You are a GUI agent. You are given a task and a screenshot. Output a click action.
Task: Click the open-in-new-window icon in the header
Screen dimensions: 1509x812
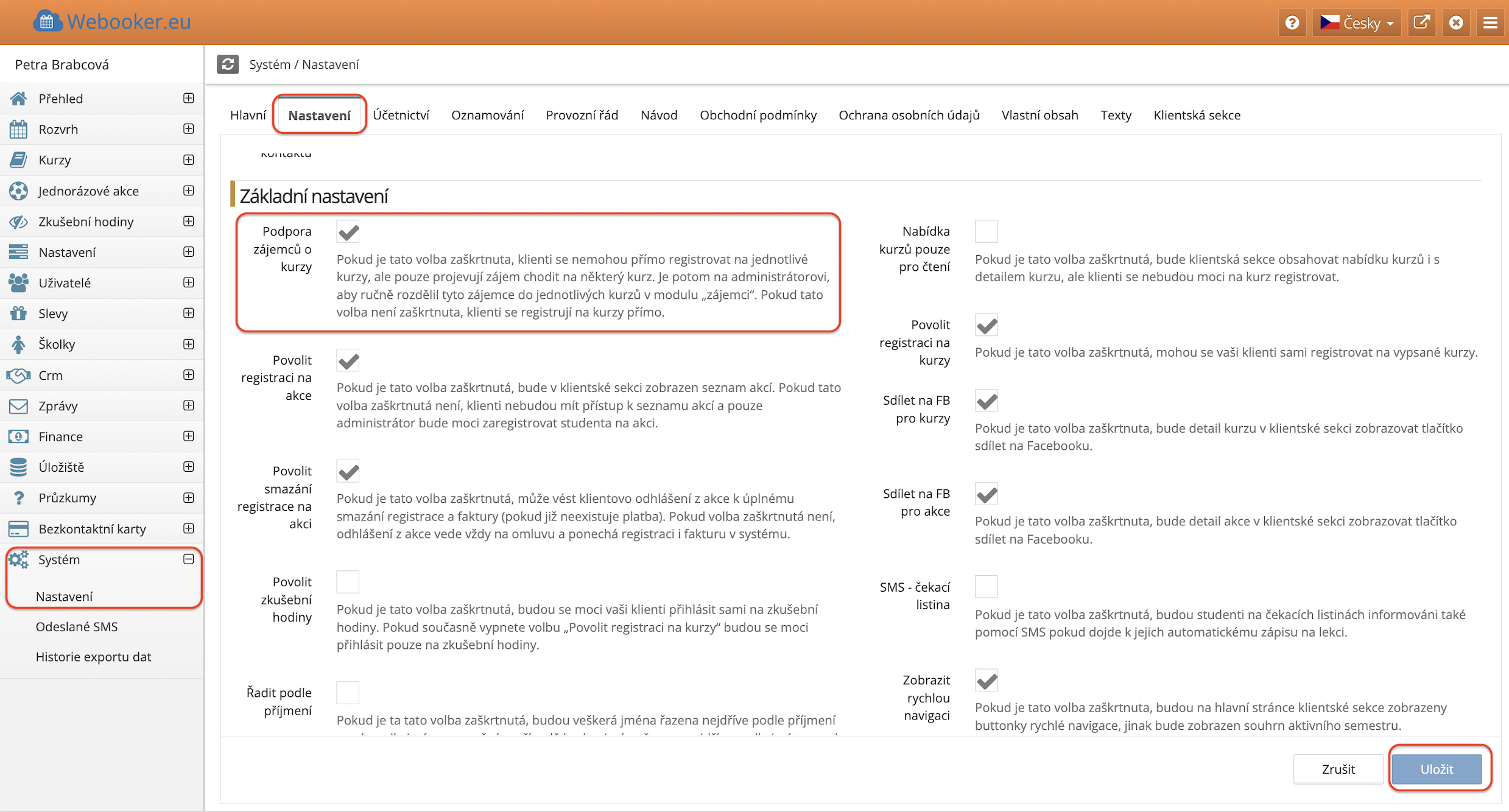1421,23
